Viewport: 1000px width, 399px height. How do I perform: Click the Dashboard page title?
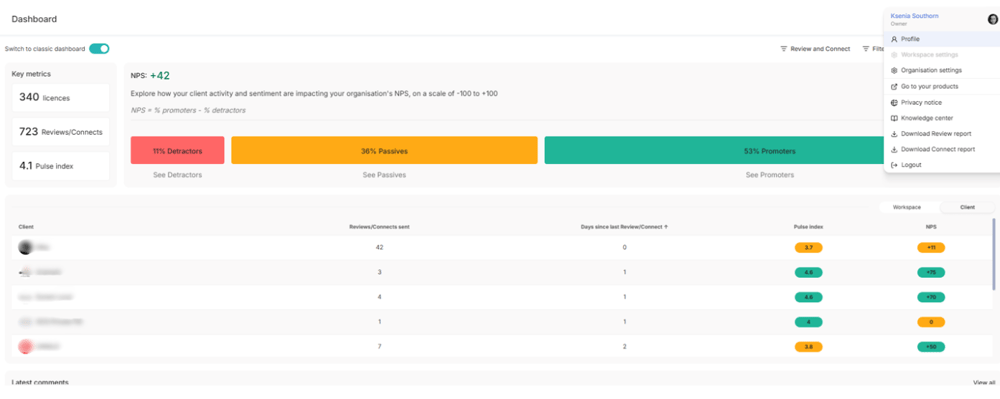coord(34,19)
